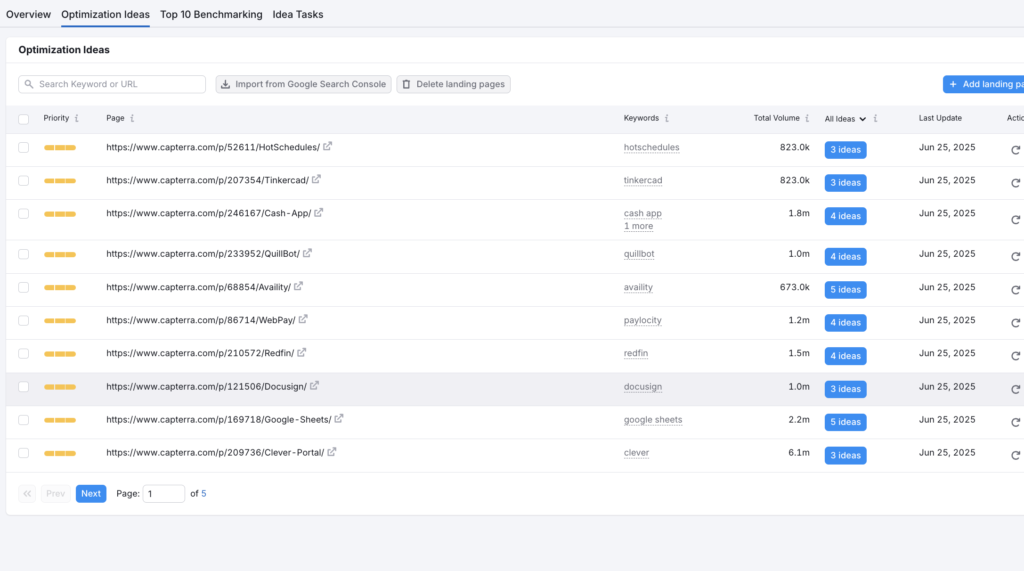Open external link icon for Google-Sheets URL
1024x571 pixels.
(x=339, y=419)
